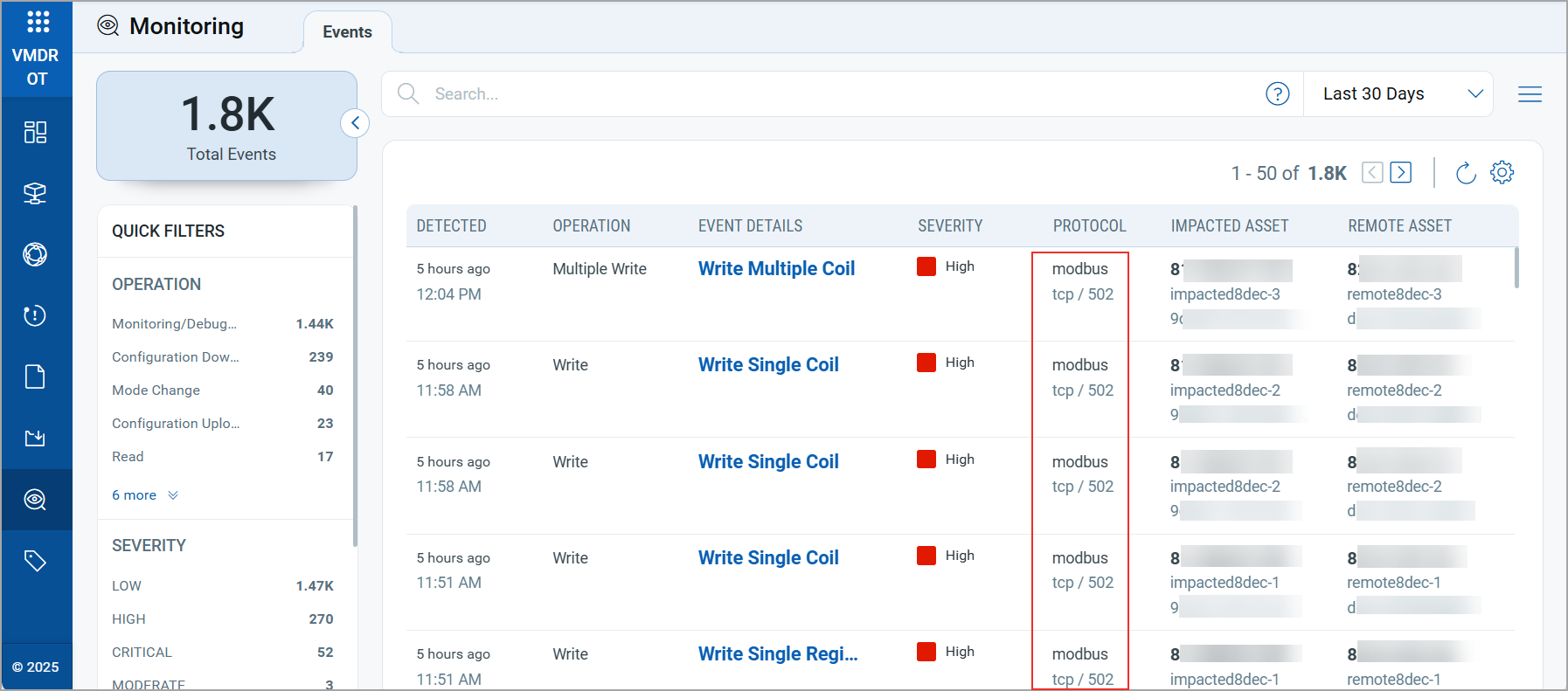Filter events by CRITICAL severity
1568x691 pixels.
[142, 653]
